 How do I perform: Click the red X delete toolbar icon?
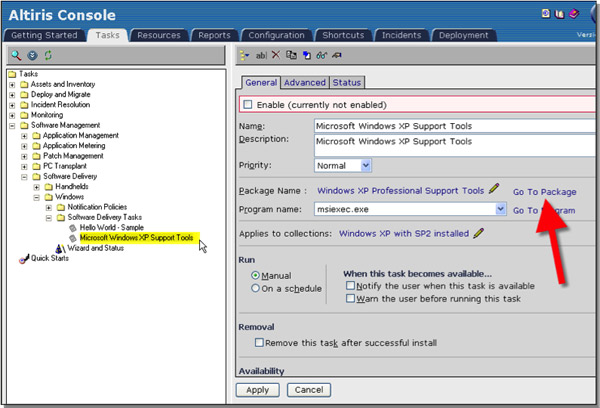(276, 55)
